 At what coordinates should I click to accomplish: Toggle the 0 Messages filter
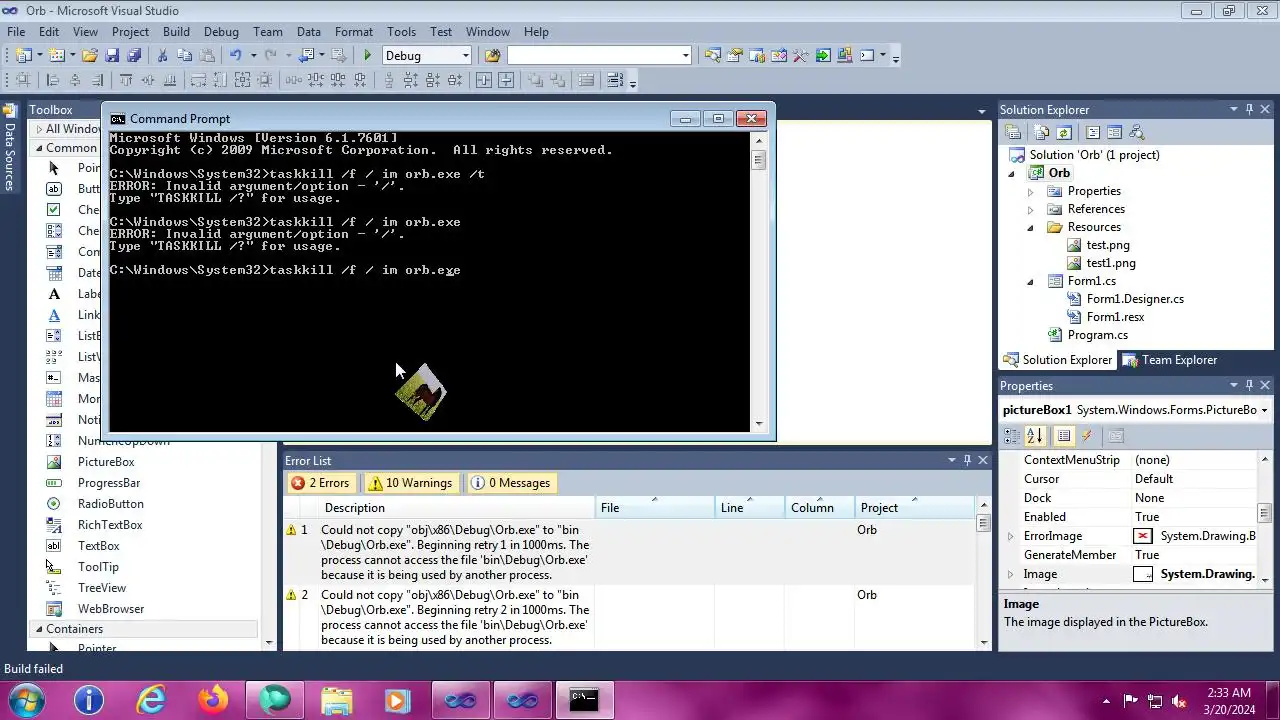click(x=511, y=483)
